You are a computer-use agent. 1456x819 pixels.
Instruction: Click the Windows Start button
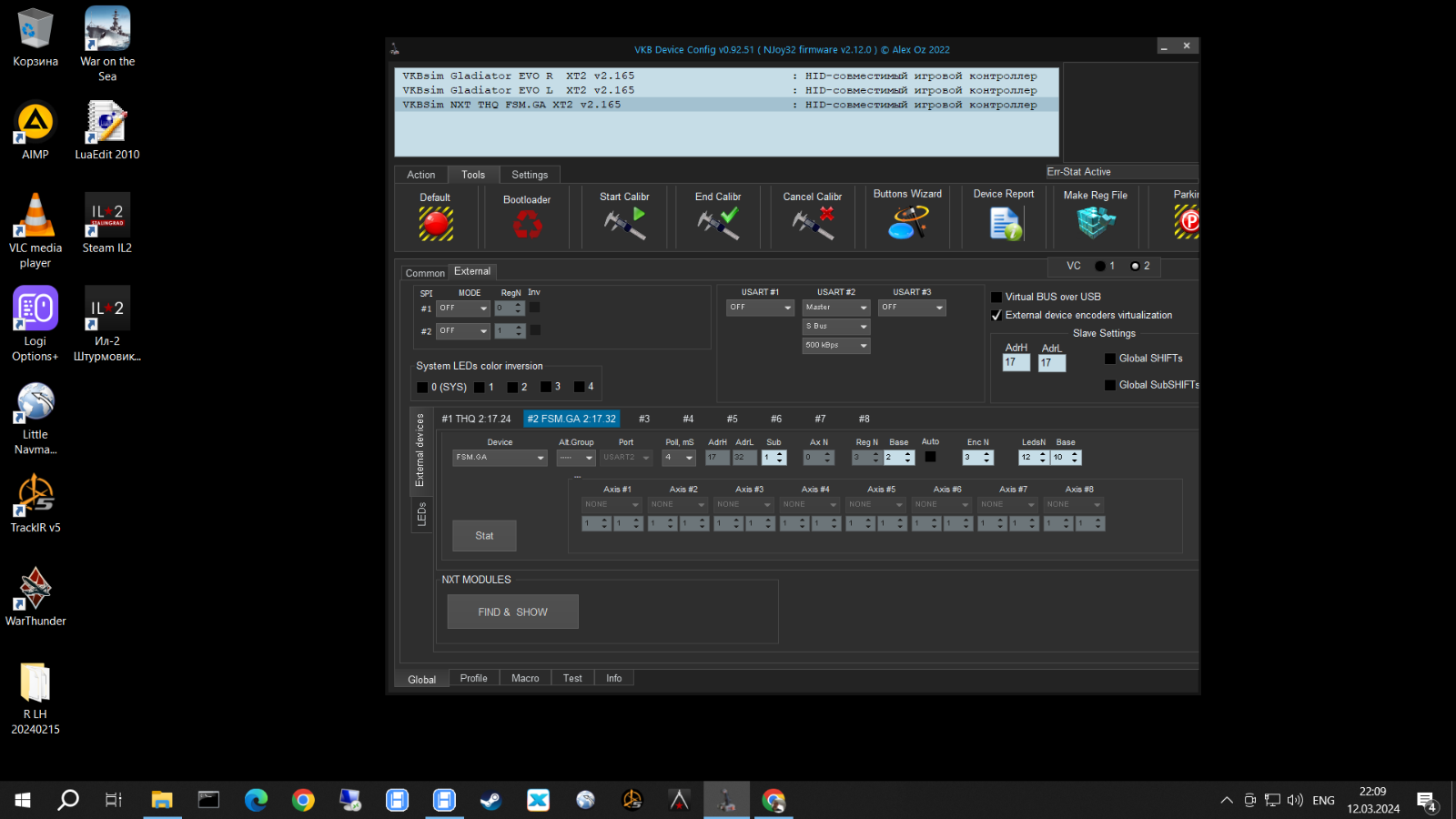tap(23, 800)
